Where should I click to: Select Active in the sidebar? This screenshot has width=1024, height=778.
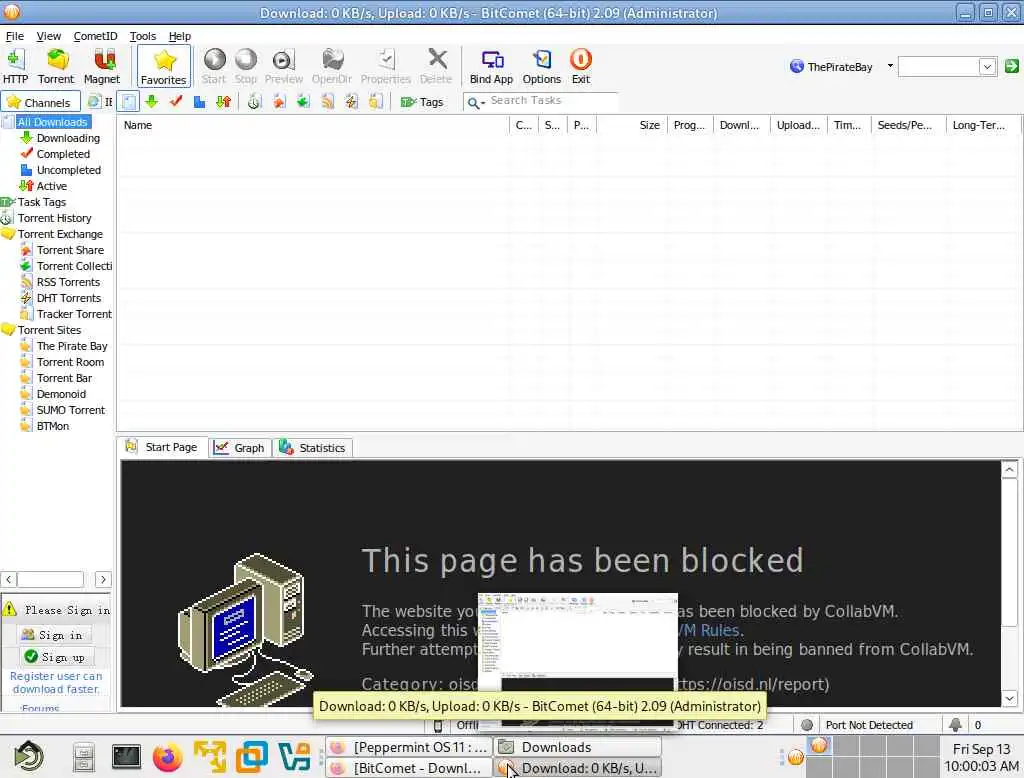(52, 186)
